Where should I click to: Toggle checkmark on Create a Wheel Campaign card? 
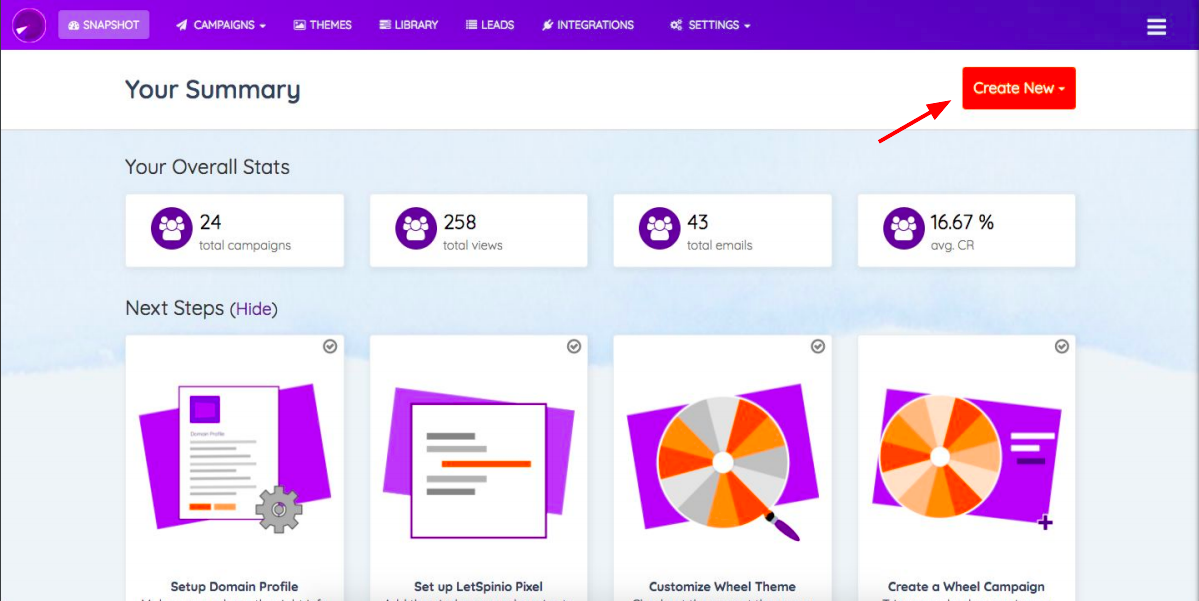pyautogui.click(x=1062, y=346)
